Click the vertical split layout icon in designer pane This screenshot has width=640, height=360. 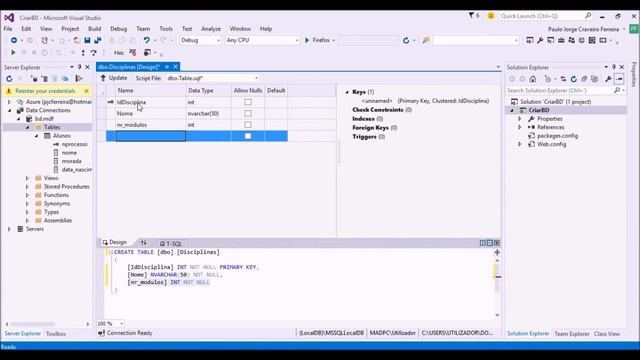[483, 243]
